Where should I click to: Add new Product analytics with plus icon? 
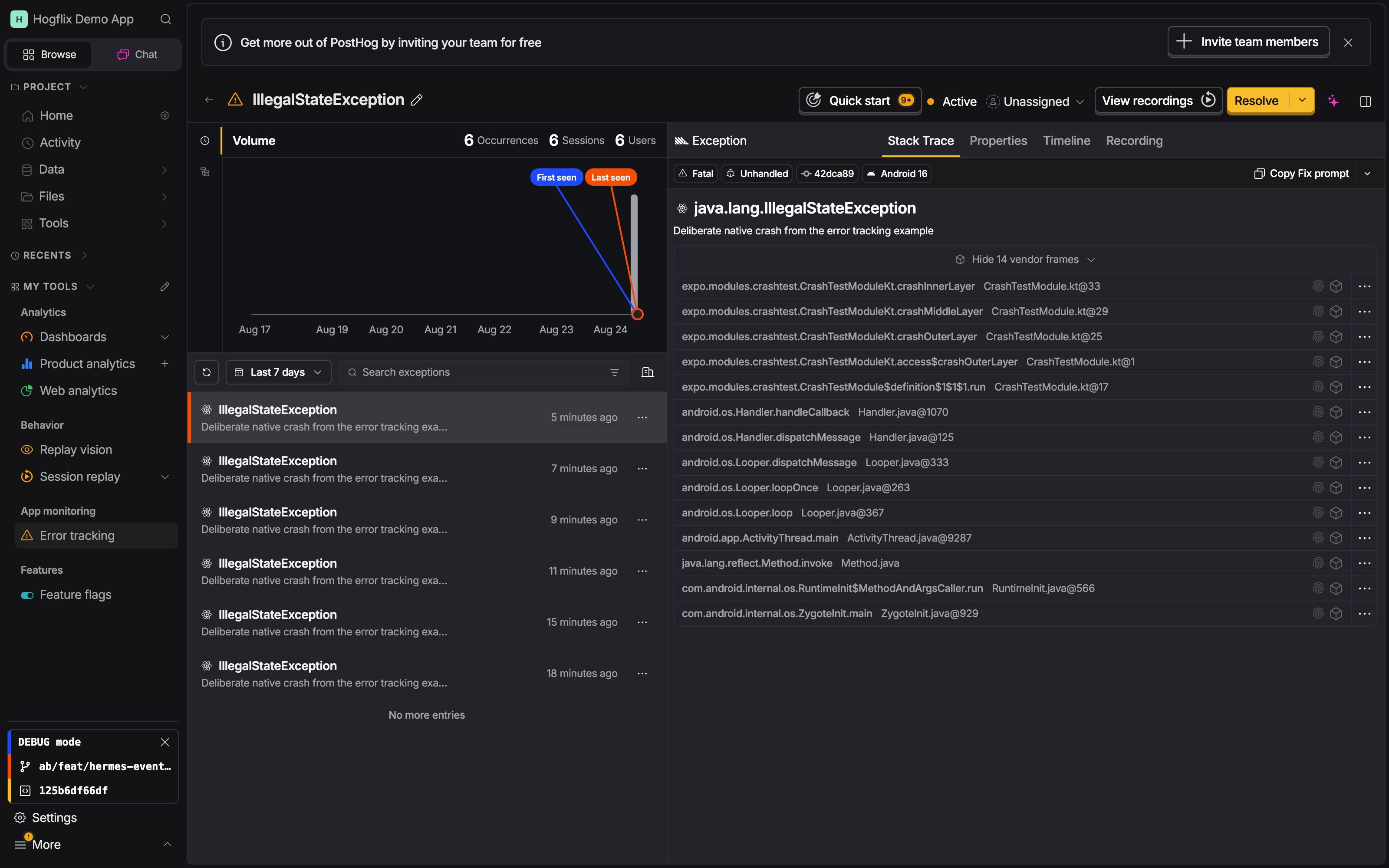click(165, 363)
